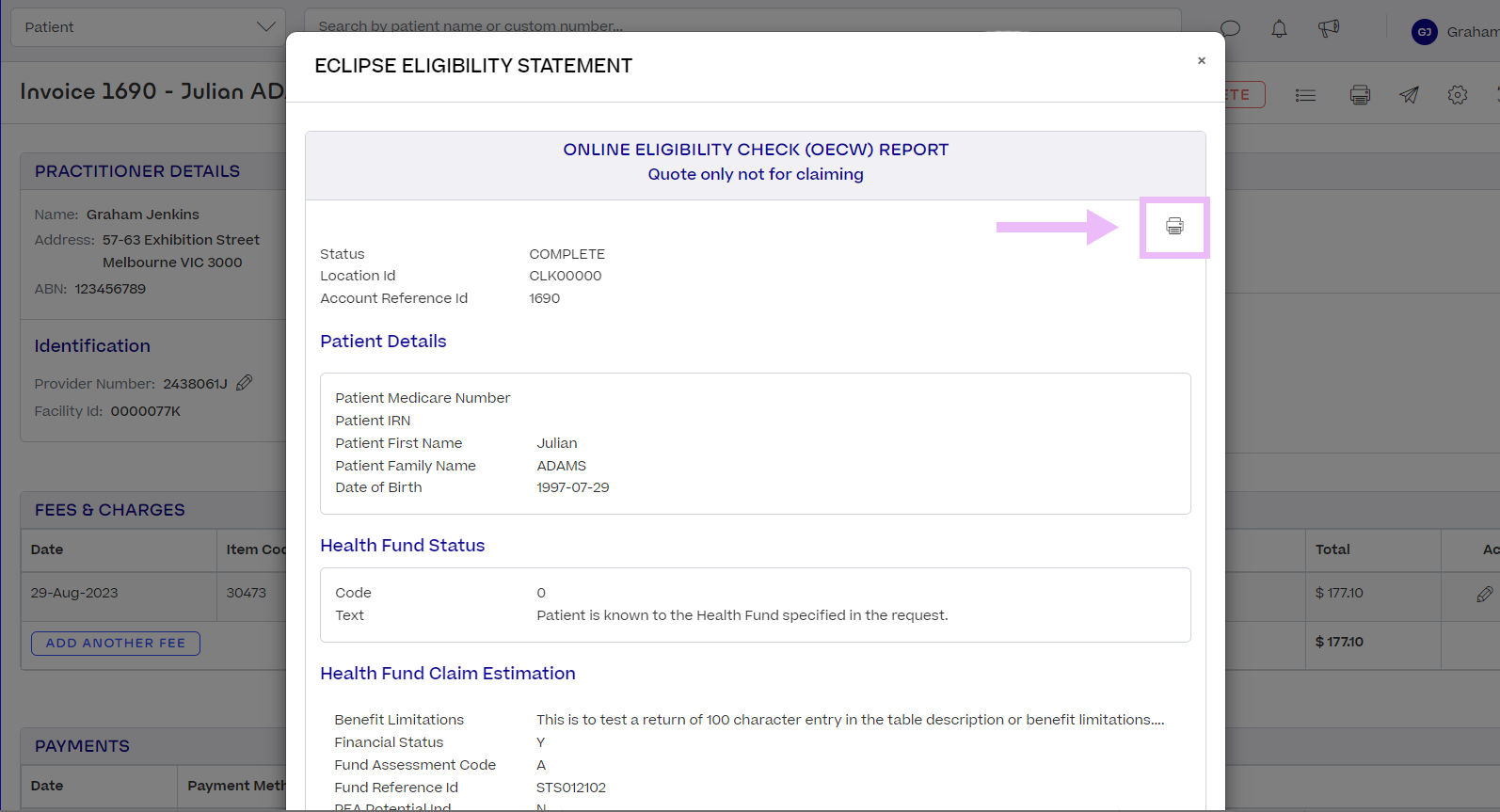Click the Facility Id 0000077K value
Viewport: 1500px width, 812px height.
(146, 411)
